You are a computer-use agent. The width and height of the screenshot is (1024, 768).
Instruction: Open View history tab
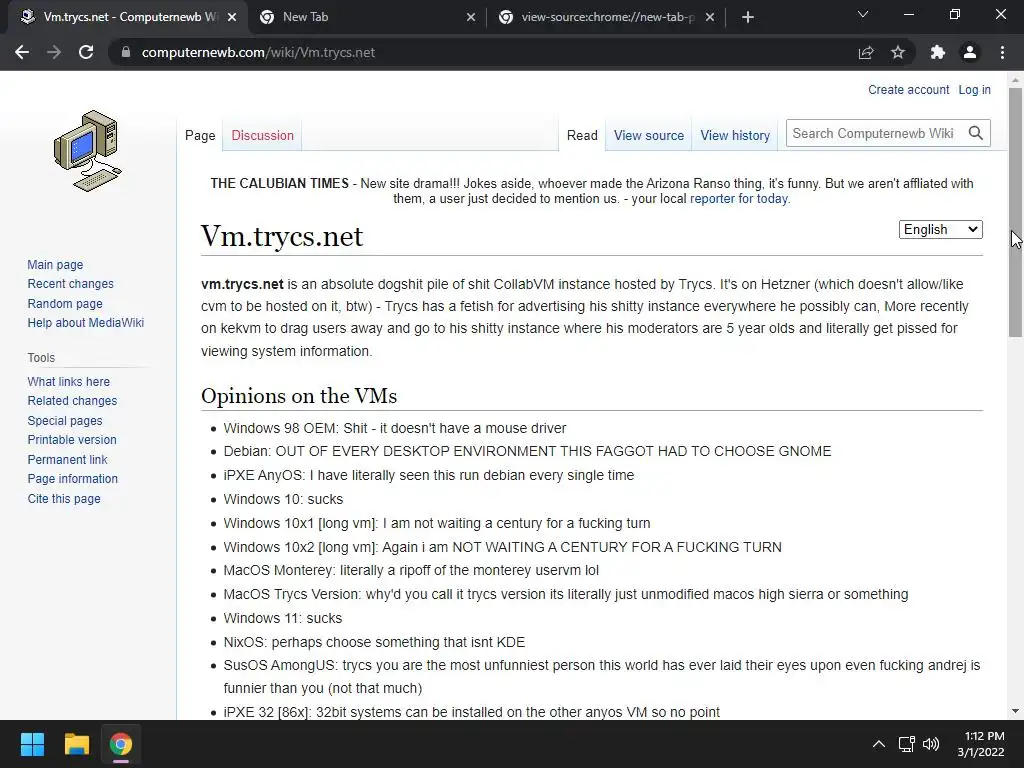[735, 135]
